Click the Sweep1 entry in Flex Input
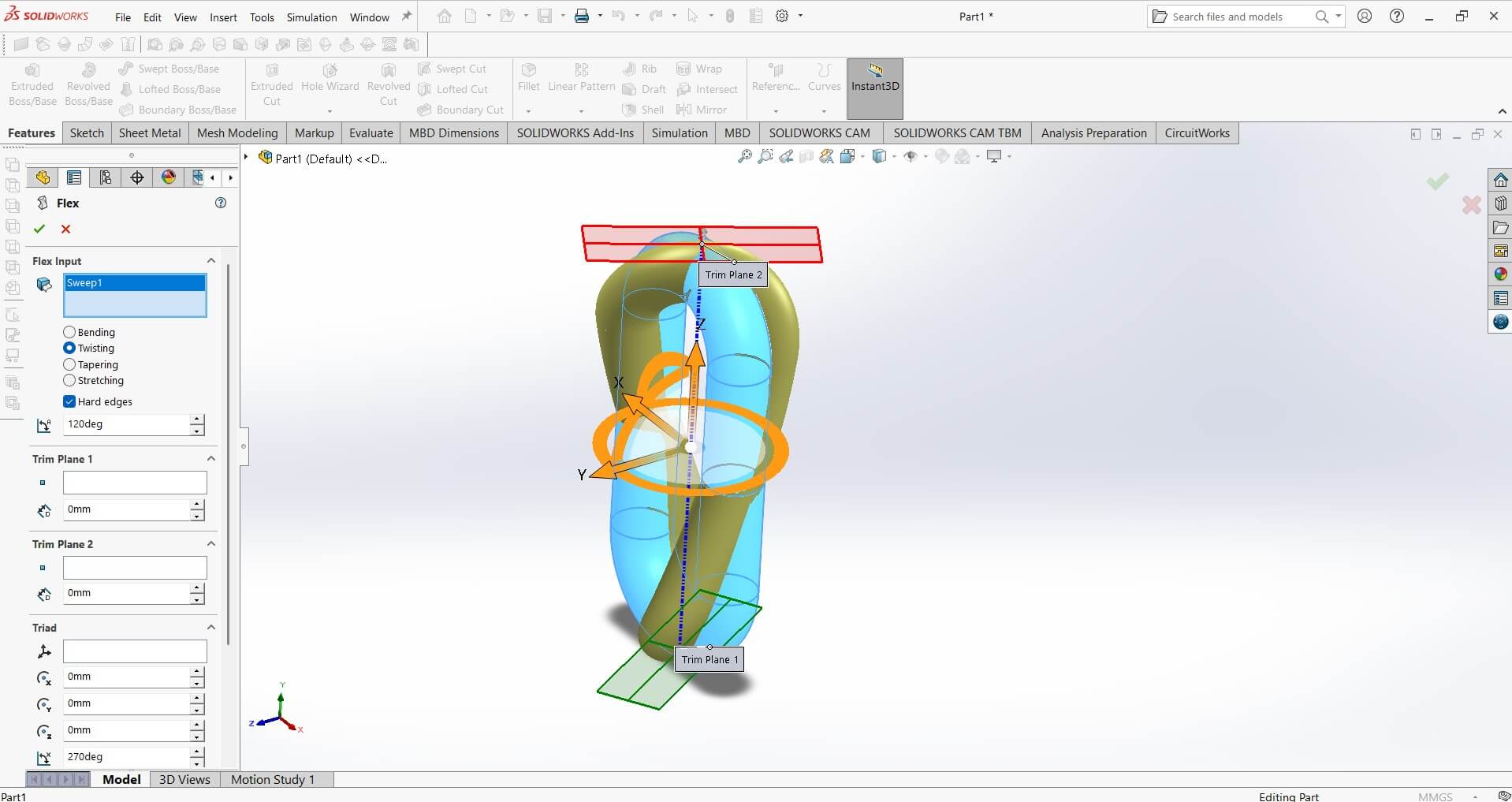This screenshot has height=802, width=1512. pyautogui.click(x=135, y=282)
